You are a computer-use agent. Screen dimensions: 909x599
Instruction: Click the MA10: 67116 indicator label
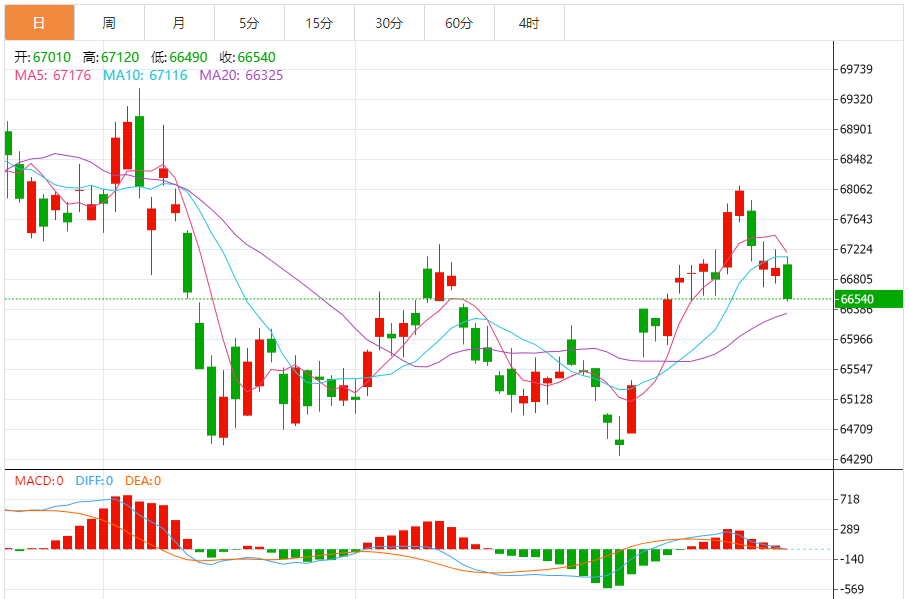pyautogui.click(x=145, y=75)
